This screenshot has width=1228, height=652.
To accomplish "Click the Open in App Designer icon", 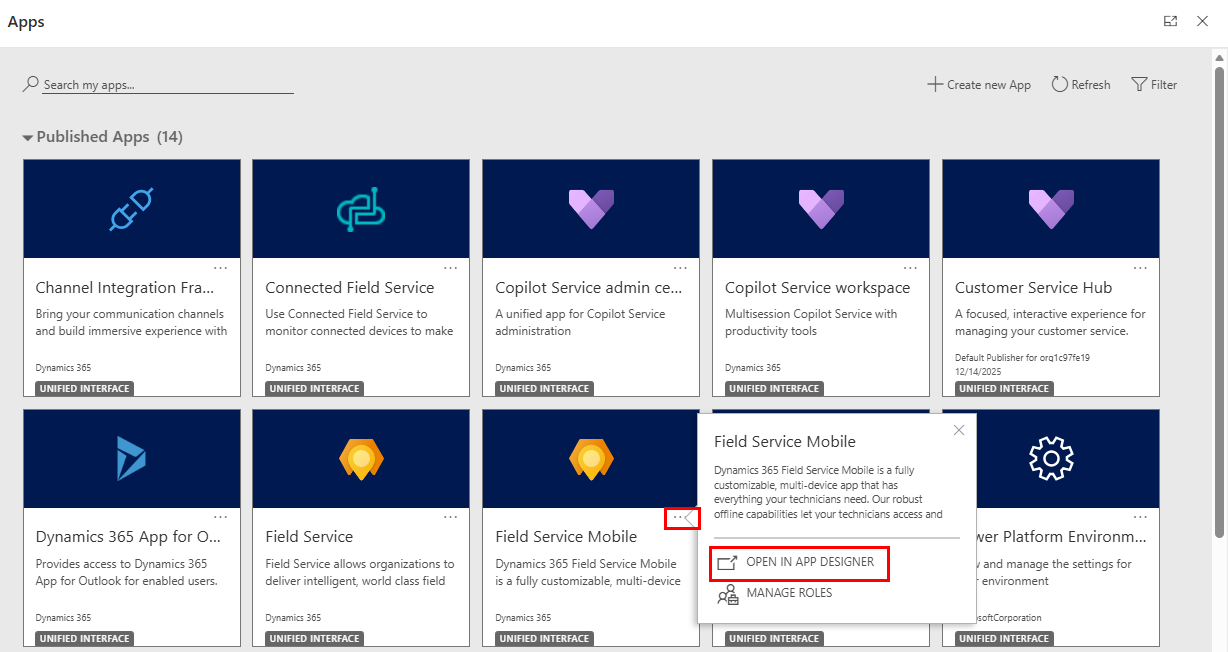I will 727,563.
